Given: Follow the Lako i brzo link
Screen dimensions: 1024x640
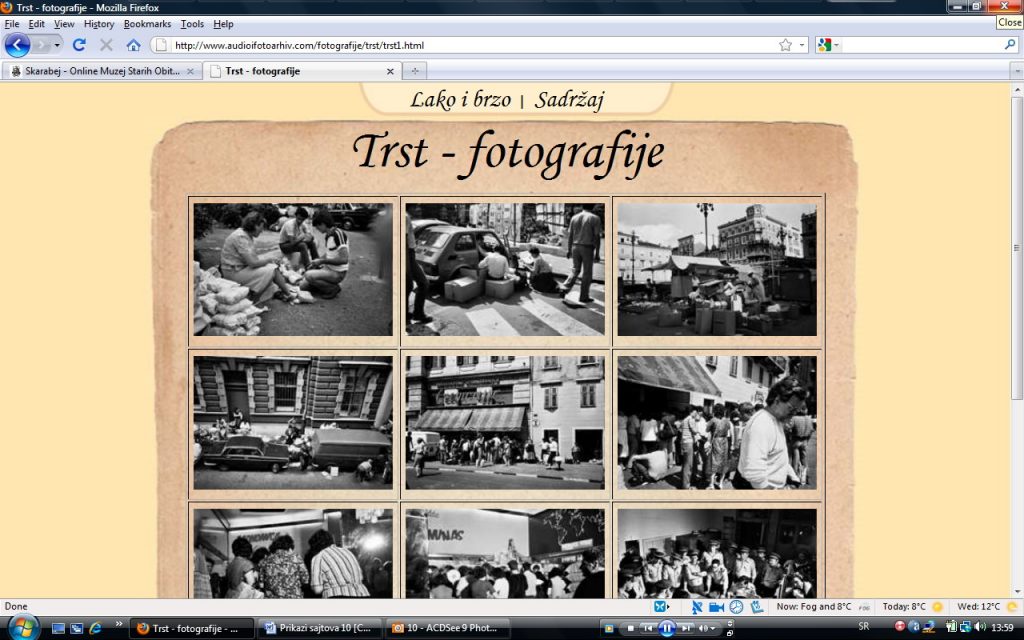Looking at the screenshot, I should [460, 100].
